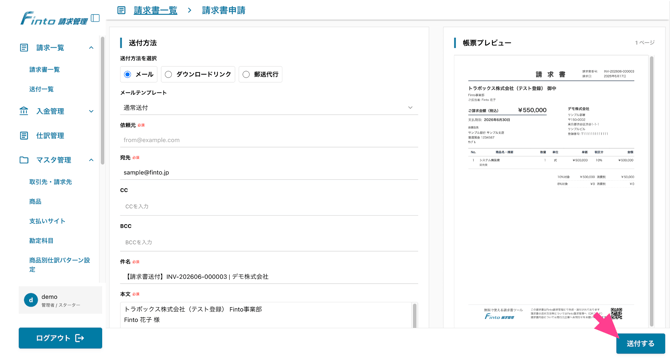Click the 本文 text area scrollbar

click(x=414, y=315)
